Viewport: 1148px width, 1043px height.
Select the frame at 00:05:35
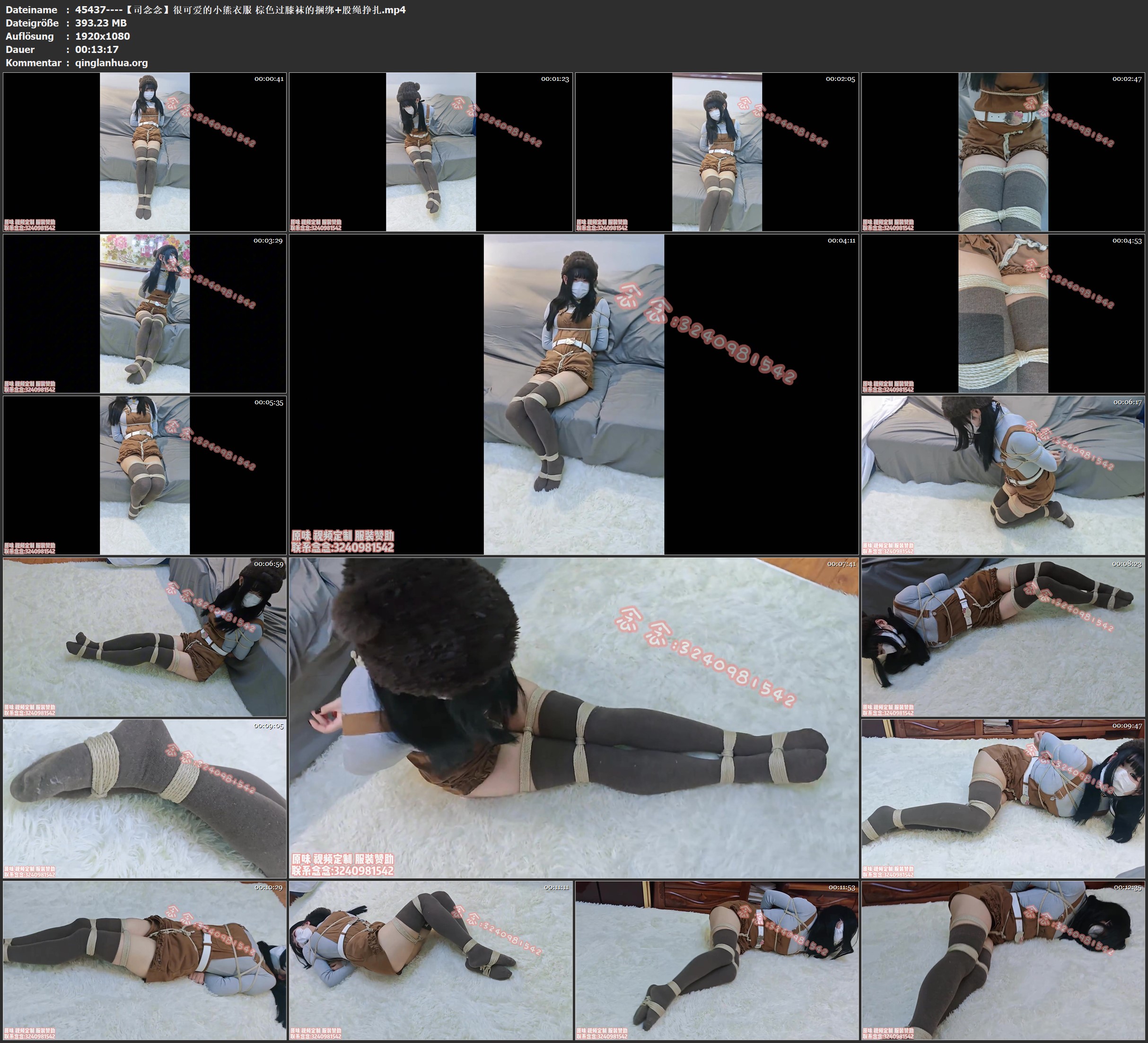(x=145, y=475)
